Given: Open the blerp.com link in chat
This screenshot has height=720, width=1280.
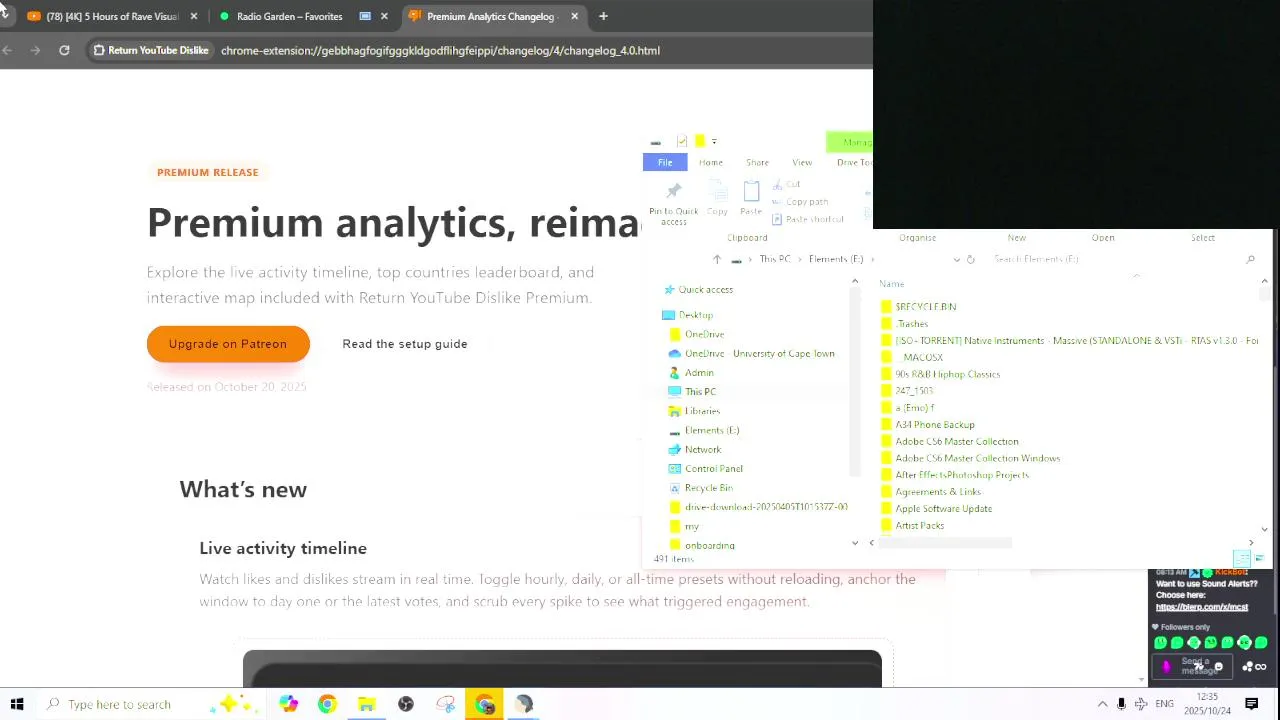Looking at the screenshot, I should coord(1202,607).
